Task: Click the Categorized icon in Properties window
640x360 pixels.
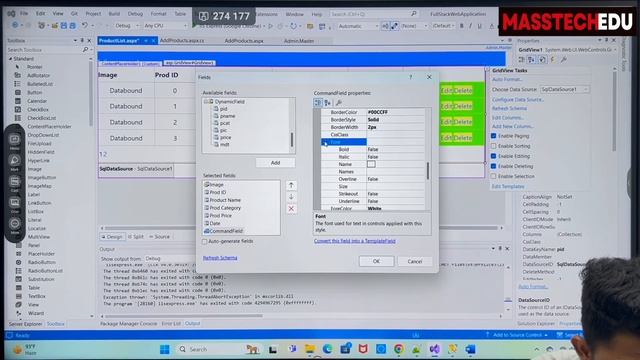Action: point(522,60)
